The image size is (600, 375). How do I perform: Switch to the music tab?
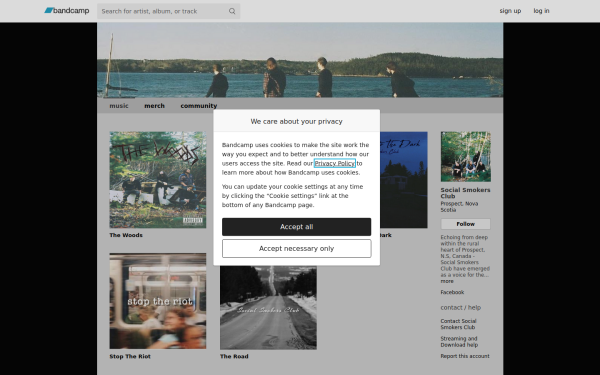(119, 106)
